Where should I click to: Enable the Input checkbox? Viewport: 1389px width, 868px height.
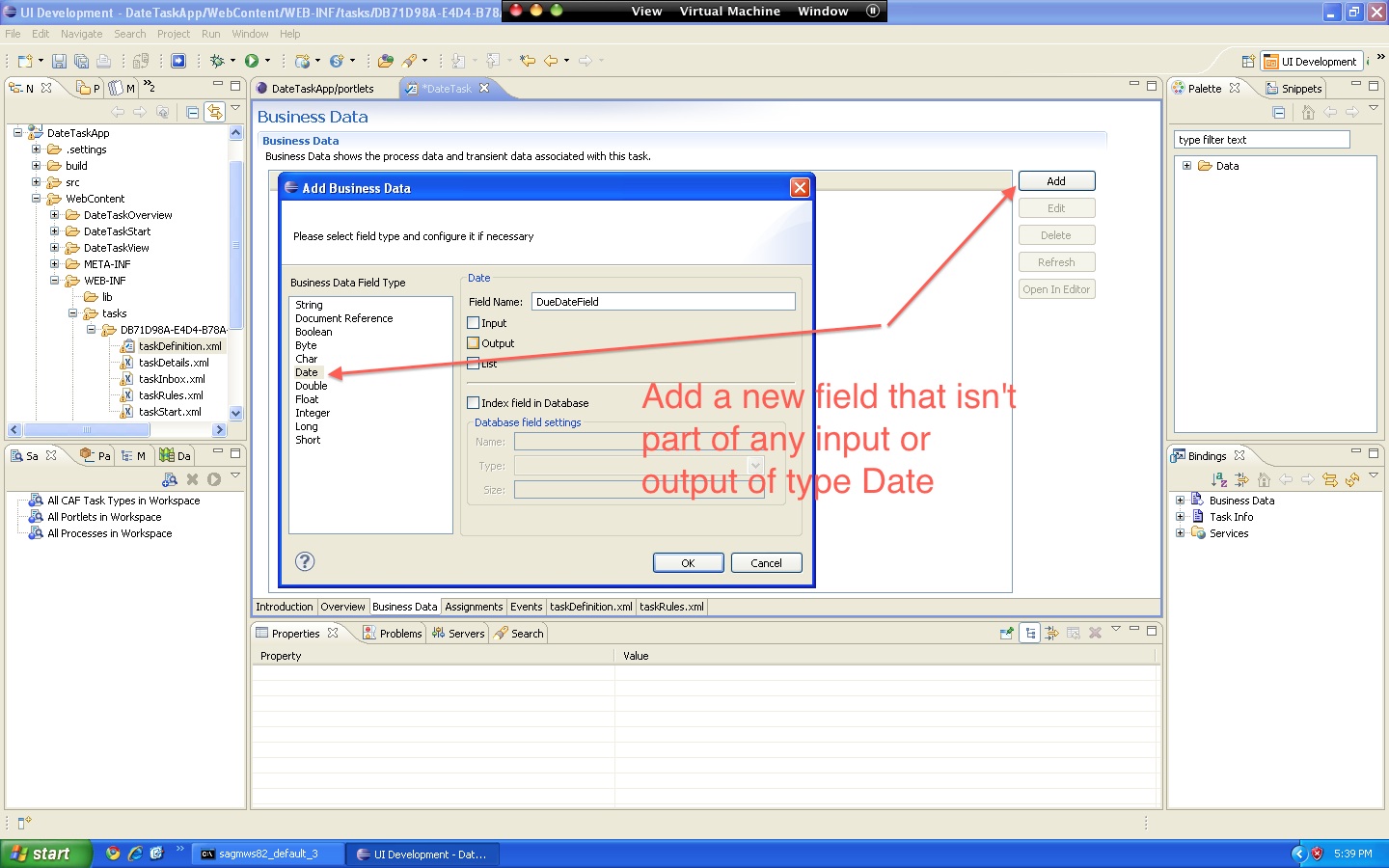click(474, 323)
